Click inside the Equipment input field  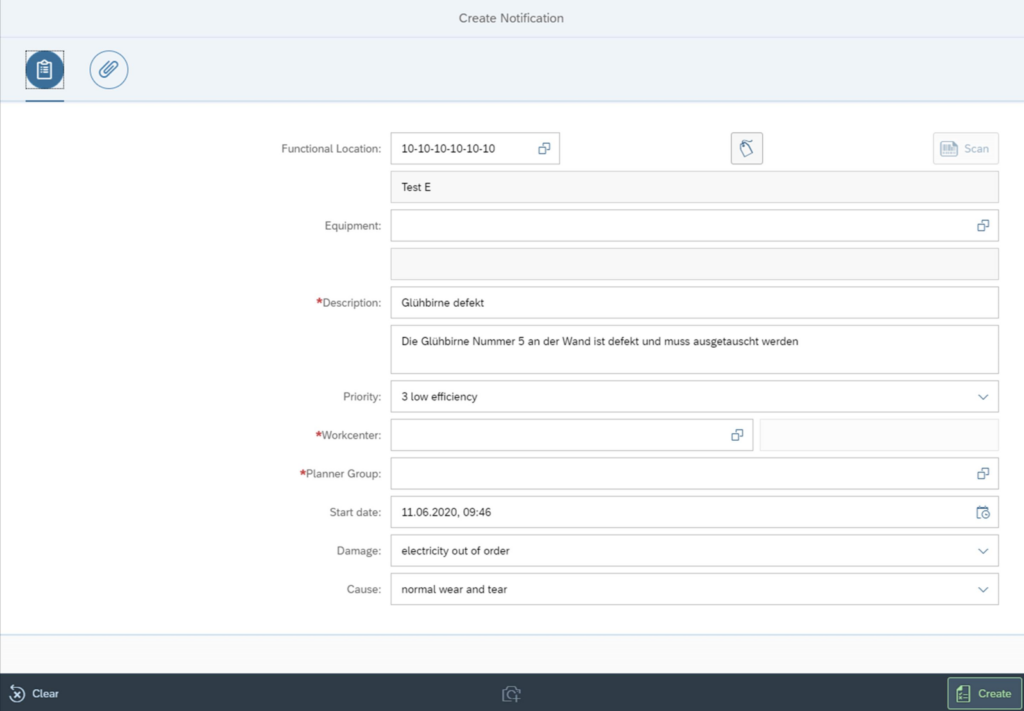click(670, 226)
